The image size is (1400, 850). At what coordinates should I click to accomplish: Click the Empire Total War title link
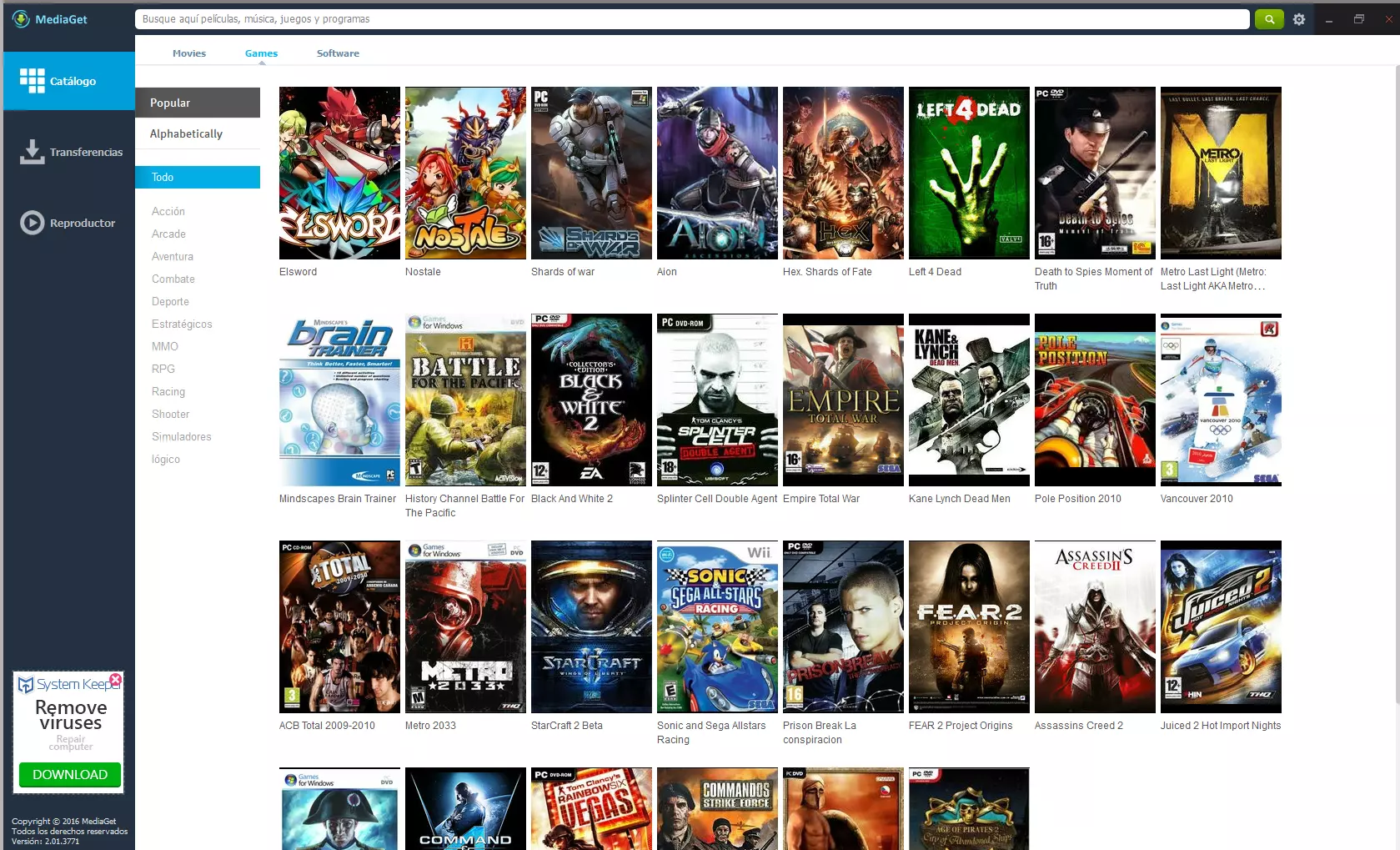point(820,499)
